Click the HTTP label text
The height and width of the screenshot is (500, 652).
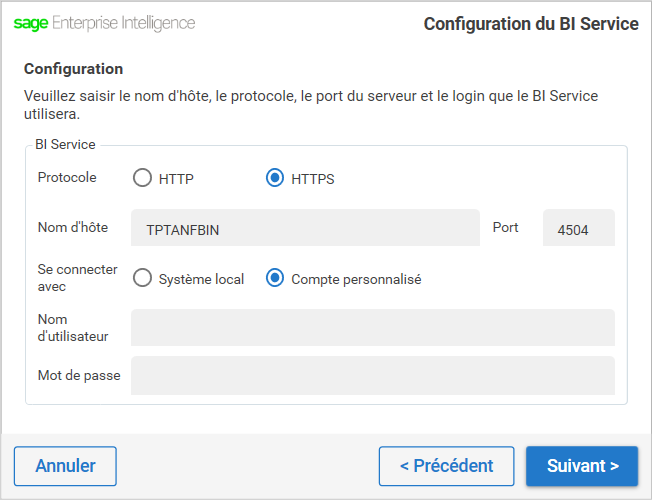[x=176, y=179]
